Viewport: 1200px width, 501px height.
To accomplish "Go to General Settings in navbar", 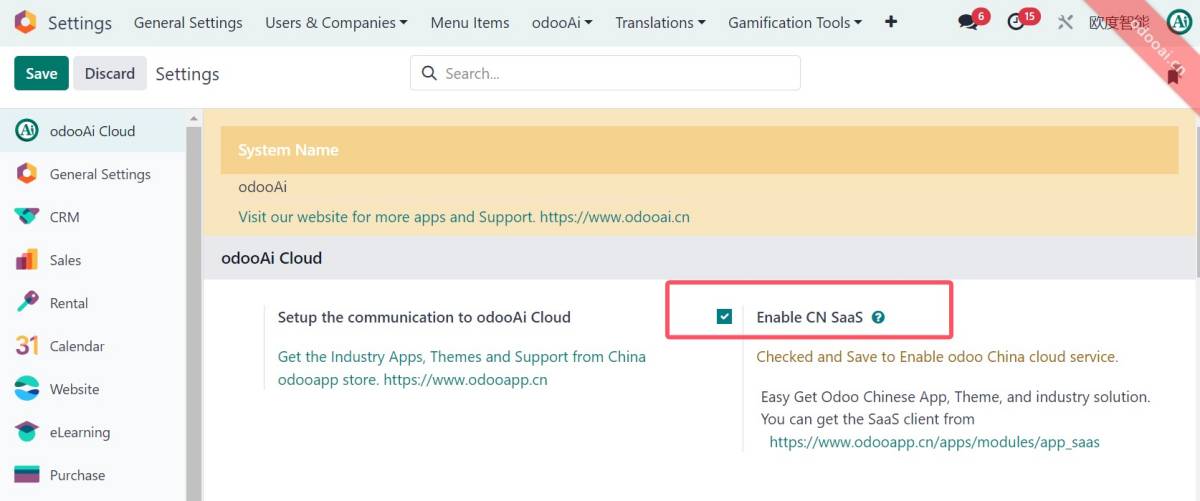I will tap(188, 22).
